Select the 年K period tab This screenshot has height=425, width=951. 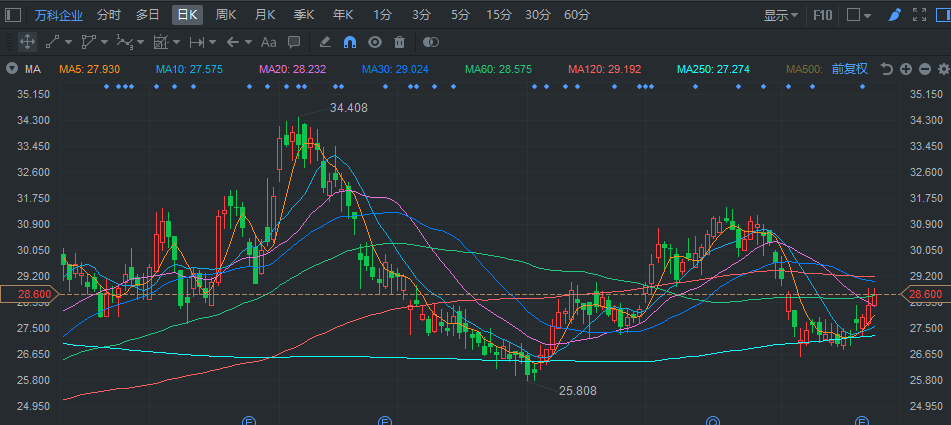click(343, 15)
